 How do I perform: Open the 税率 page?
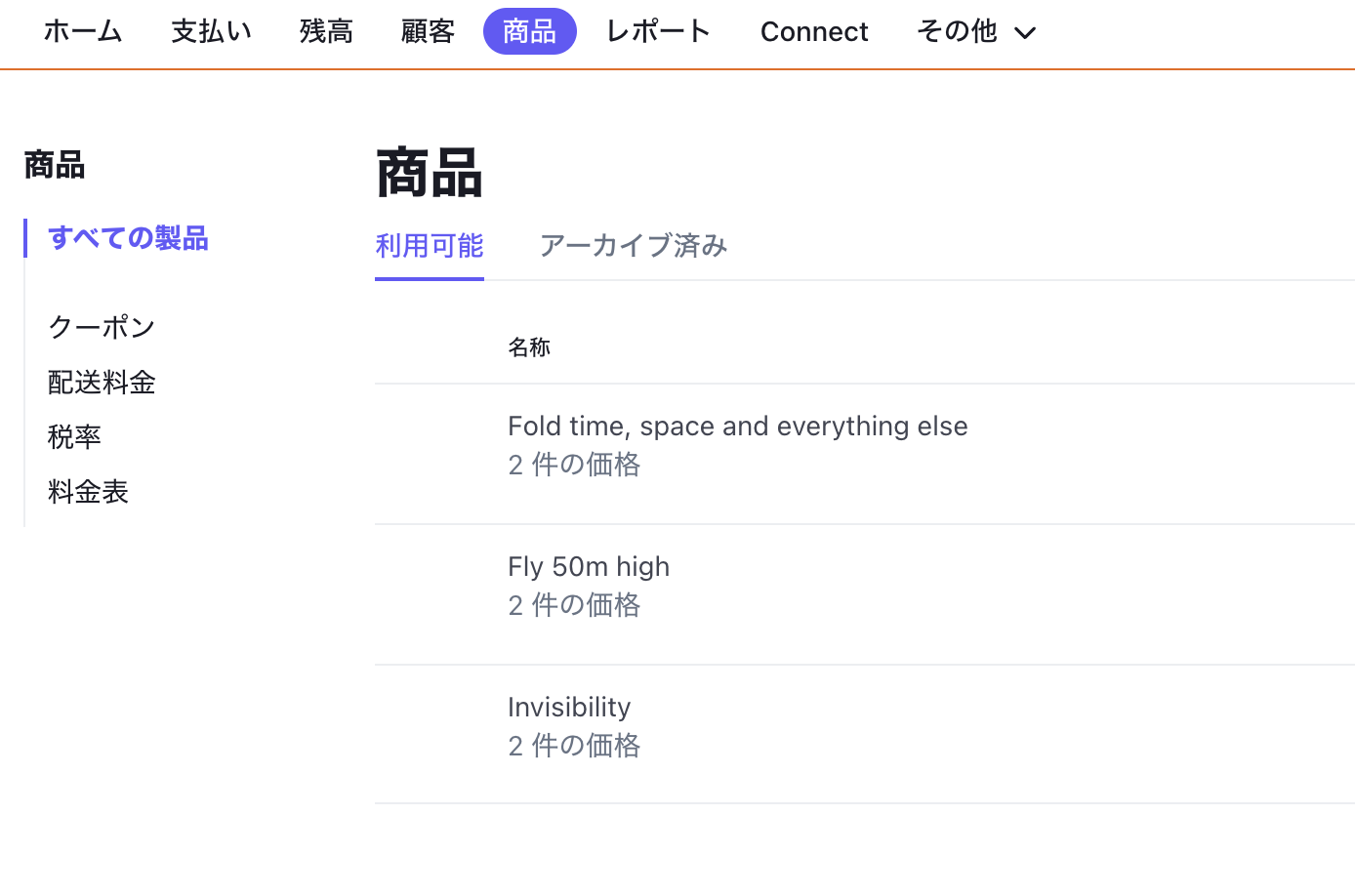pos(74,436)
